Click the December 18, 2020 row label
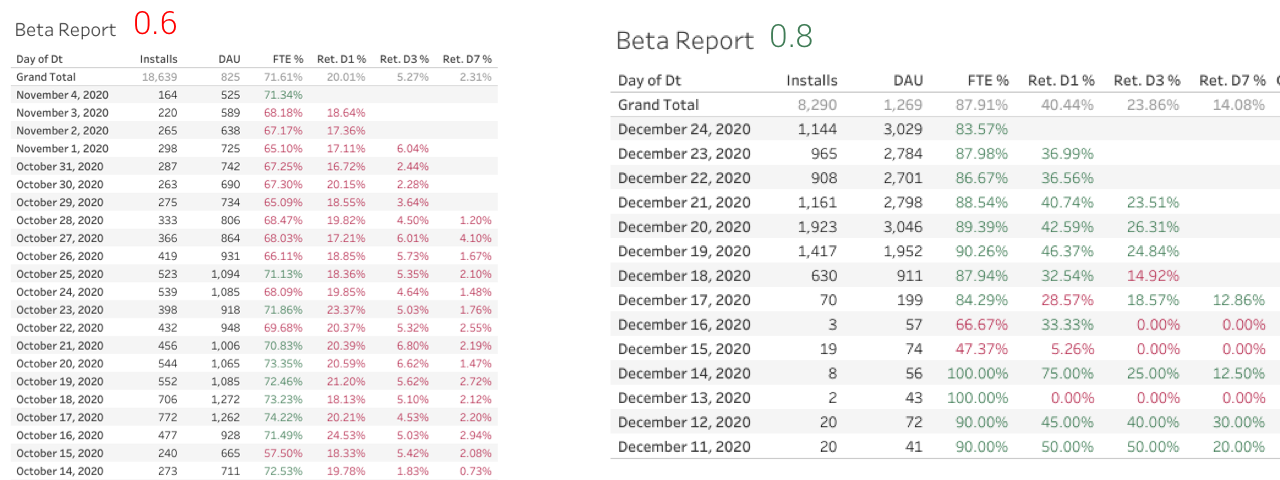 pyautogui.click(x=684, y=276)
